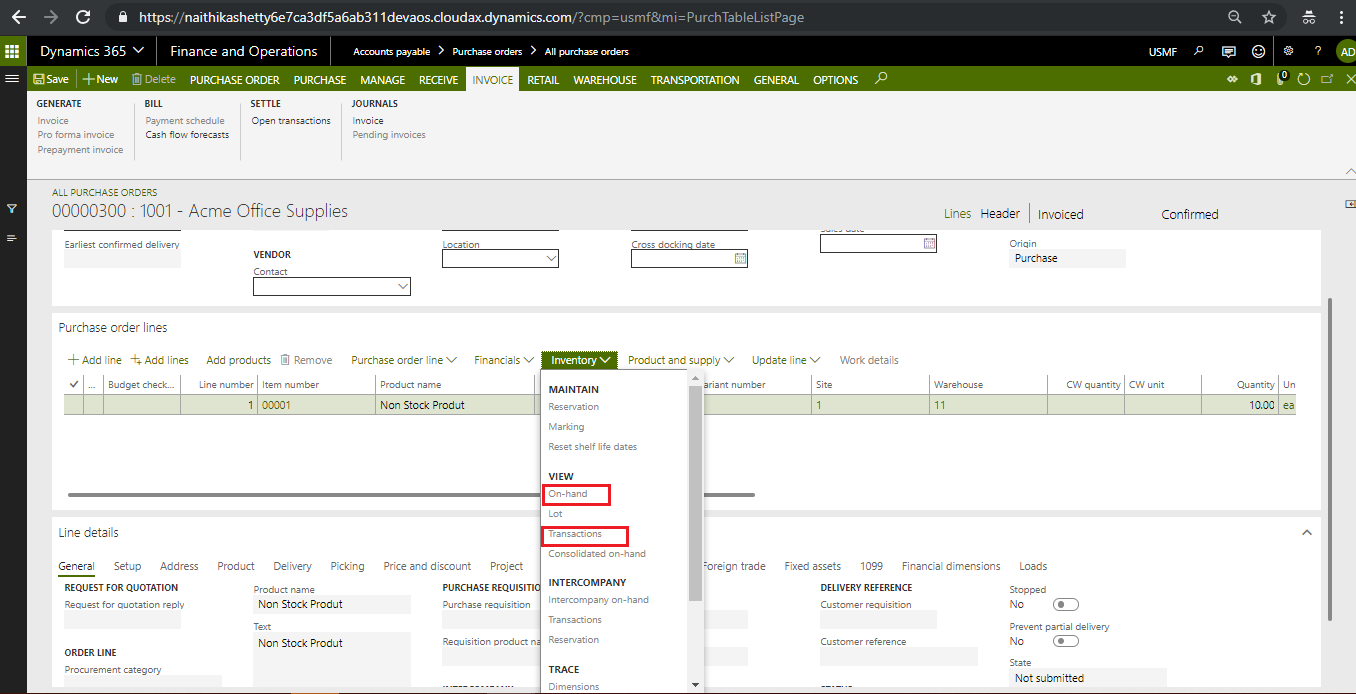Click Add products button
This screenshot has height=694, width=1356.
coord(238,360)
